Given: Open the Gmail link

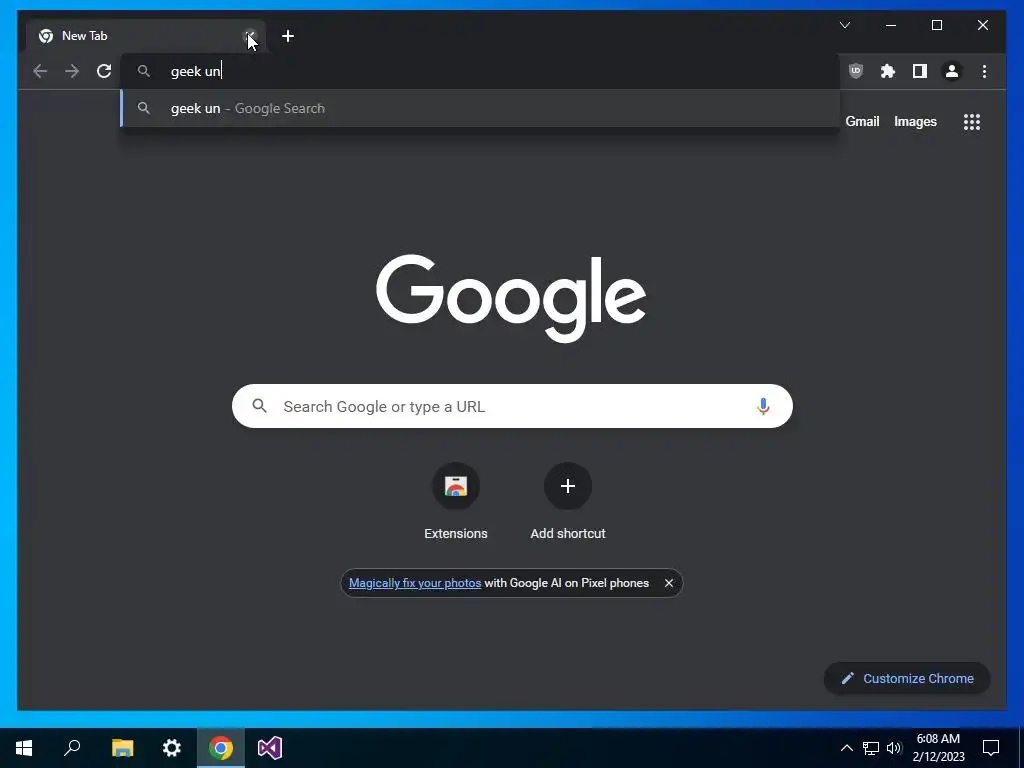Looking at the screenshot, I should pos(862,121).
